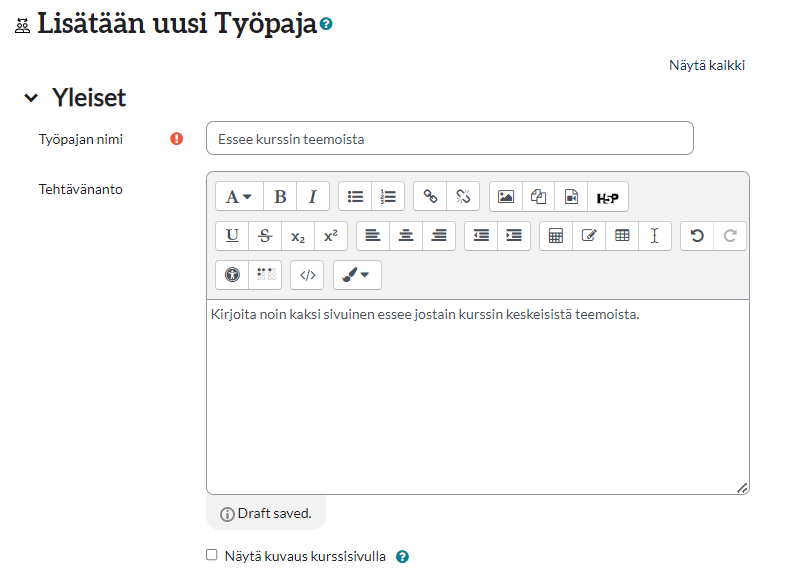
Task: Open the paragraph styles dropdown
Action: tap(238, 197)
